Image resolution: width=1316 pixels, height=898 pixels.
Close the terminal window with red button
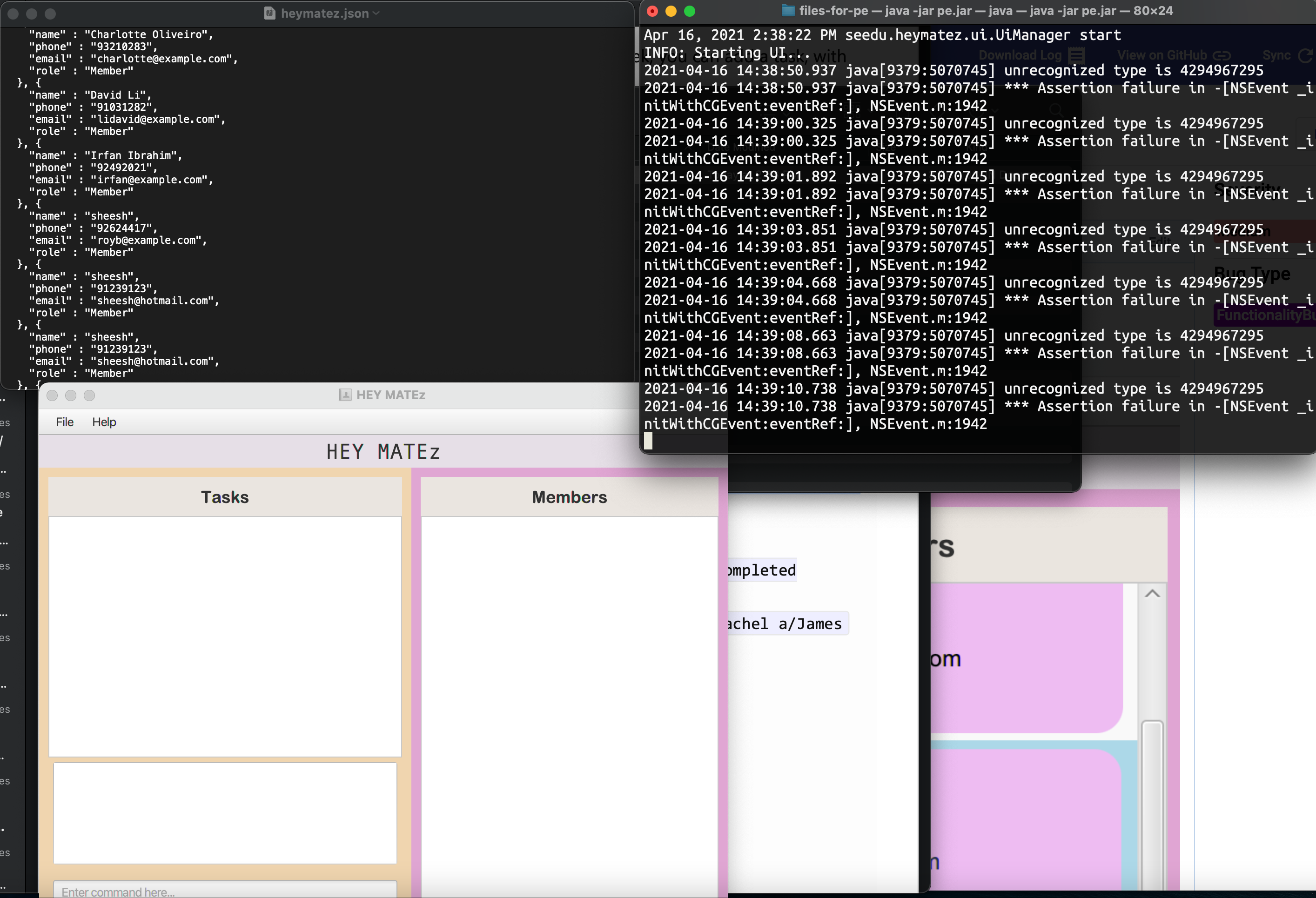(x=652, y=11)
